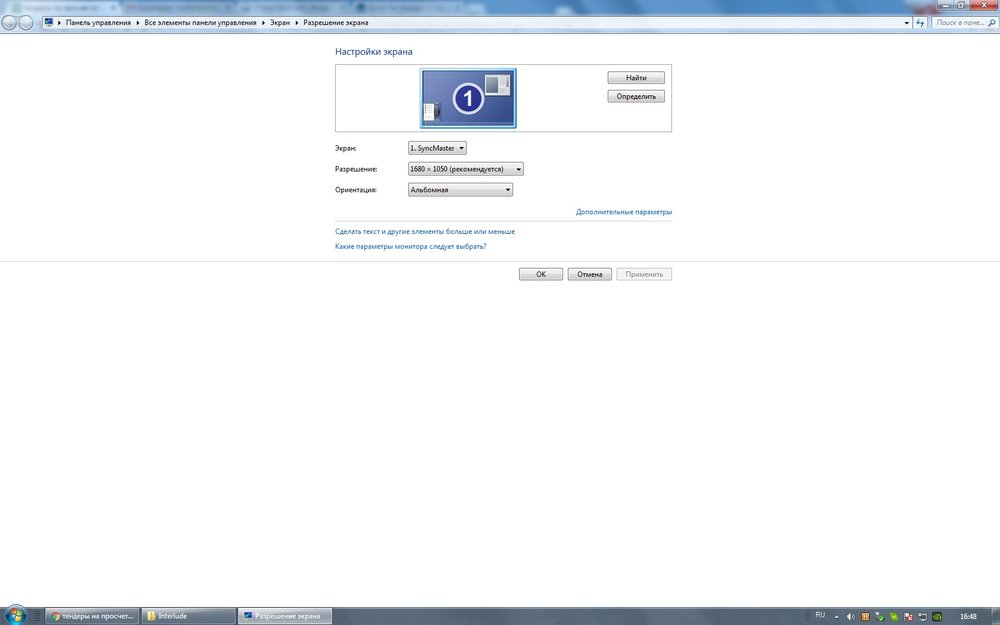The width and height of the screenshot is (1000, 625).
Task: Click the back navigation arrow
Action: click(x=10, y=22)
